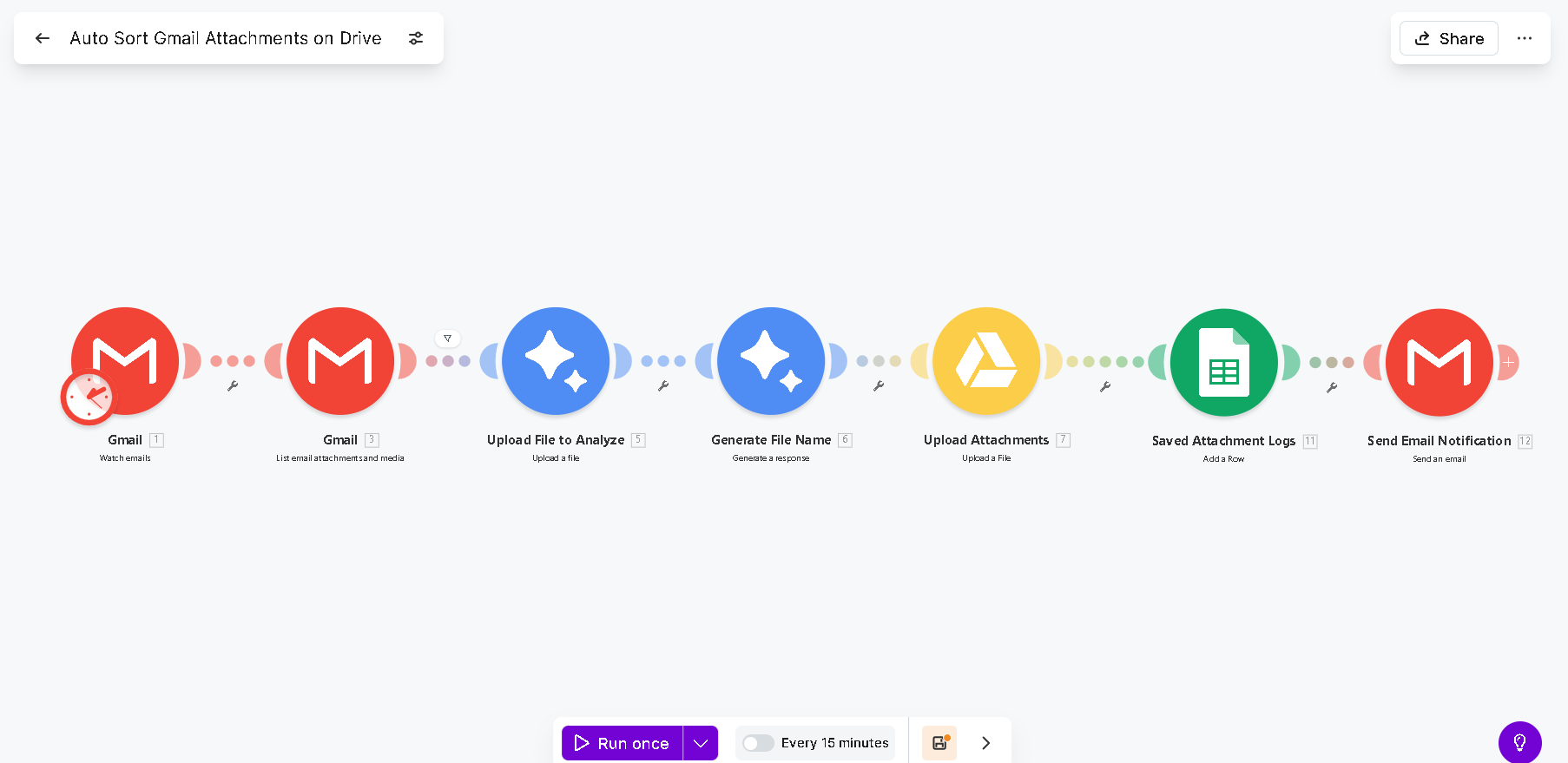Click the Send an email subtitle
The image size is (1568, 763).
[1439, 459]
